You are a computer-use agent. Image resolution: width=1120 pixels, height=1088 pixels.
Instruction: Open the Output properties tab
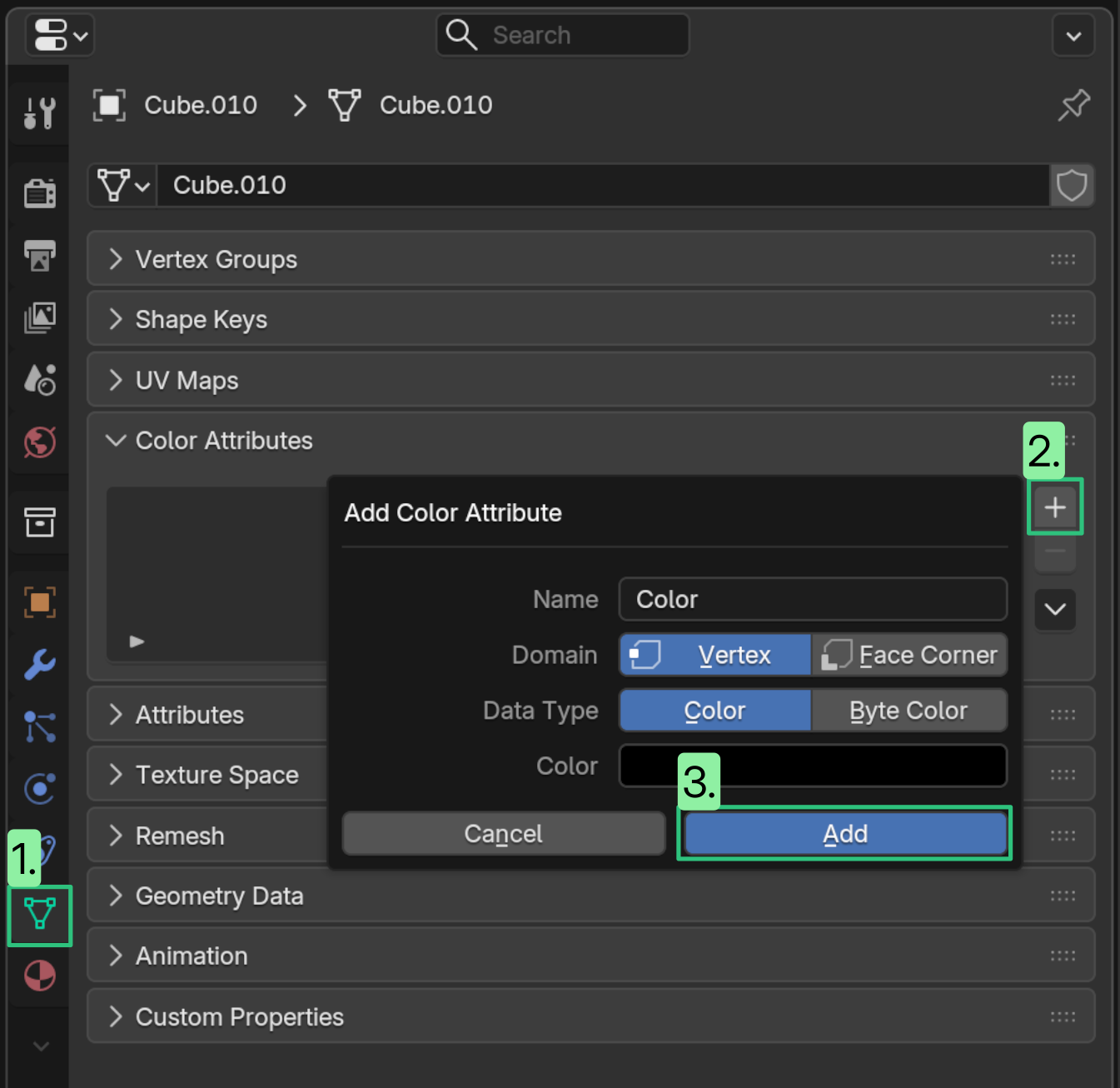click(x=39, y=255)
